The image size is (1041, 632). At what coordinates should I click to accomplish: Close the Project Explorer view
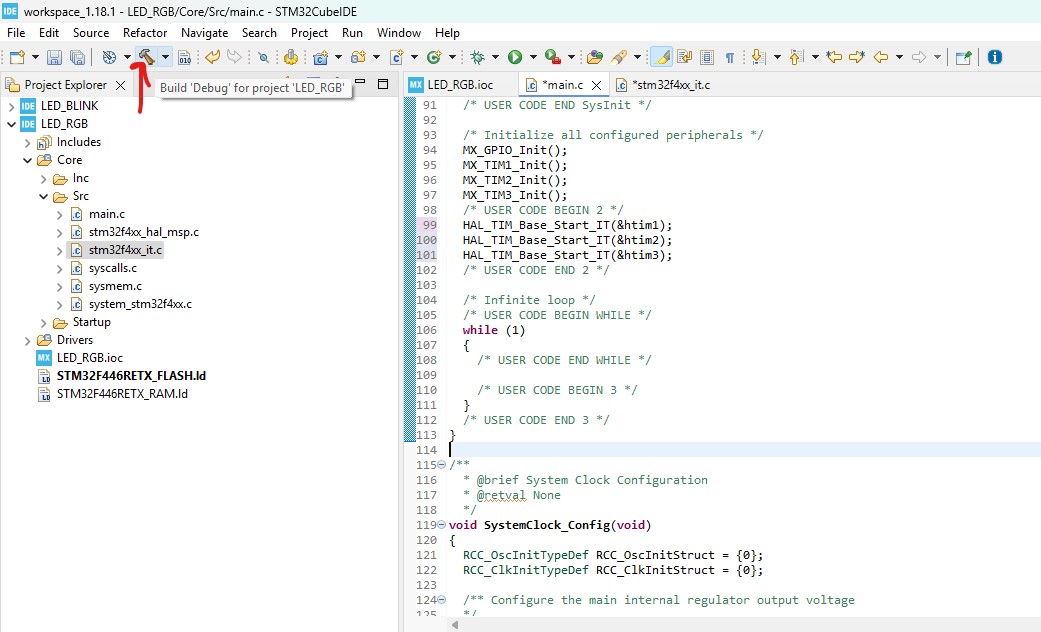[x=120, y=85]
